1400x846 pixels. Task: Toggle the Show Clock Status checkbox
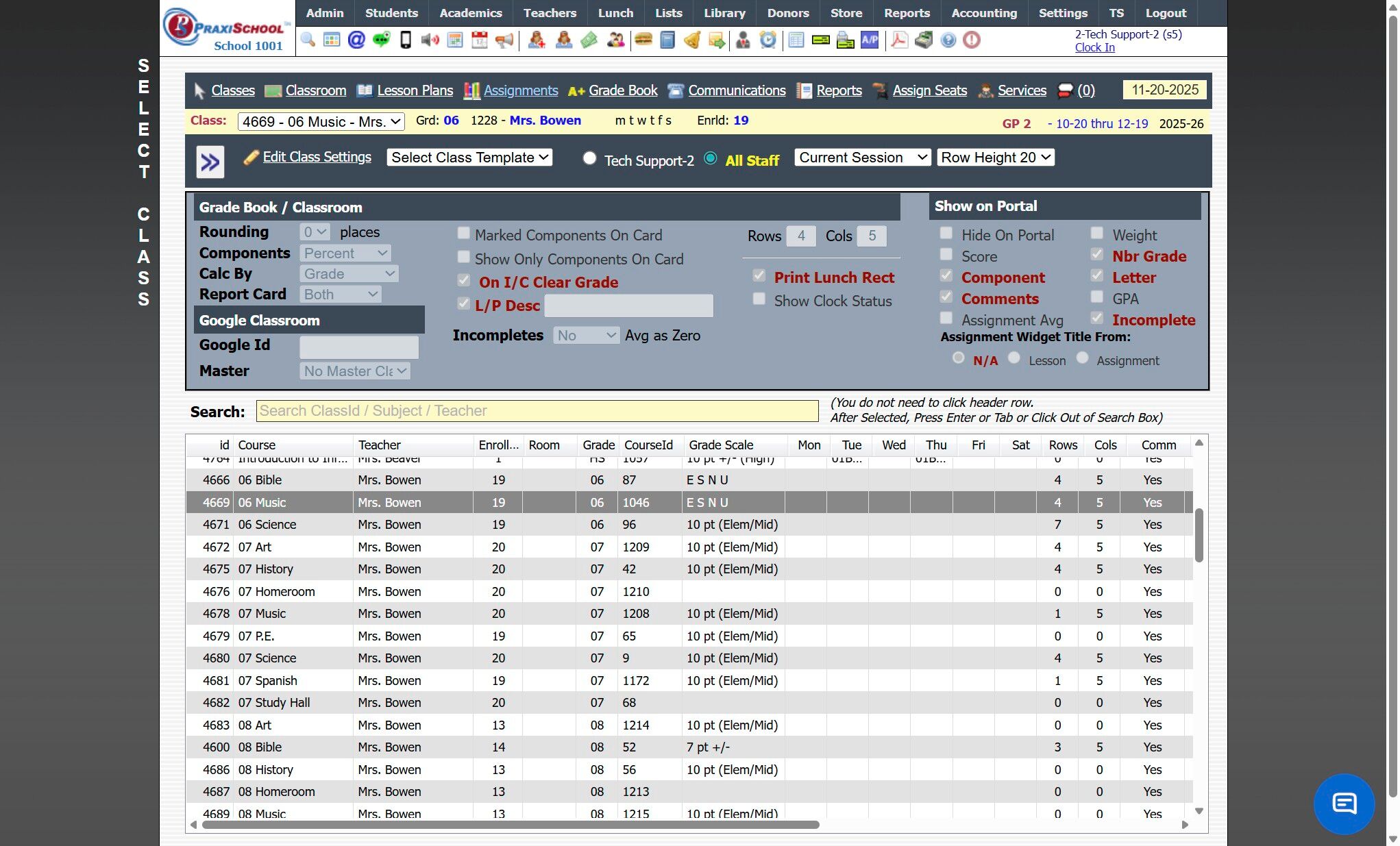click(759, 299)
